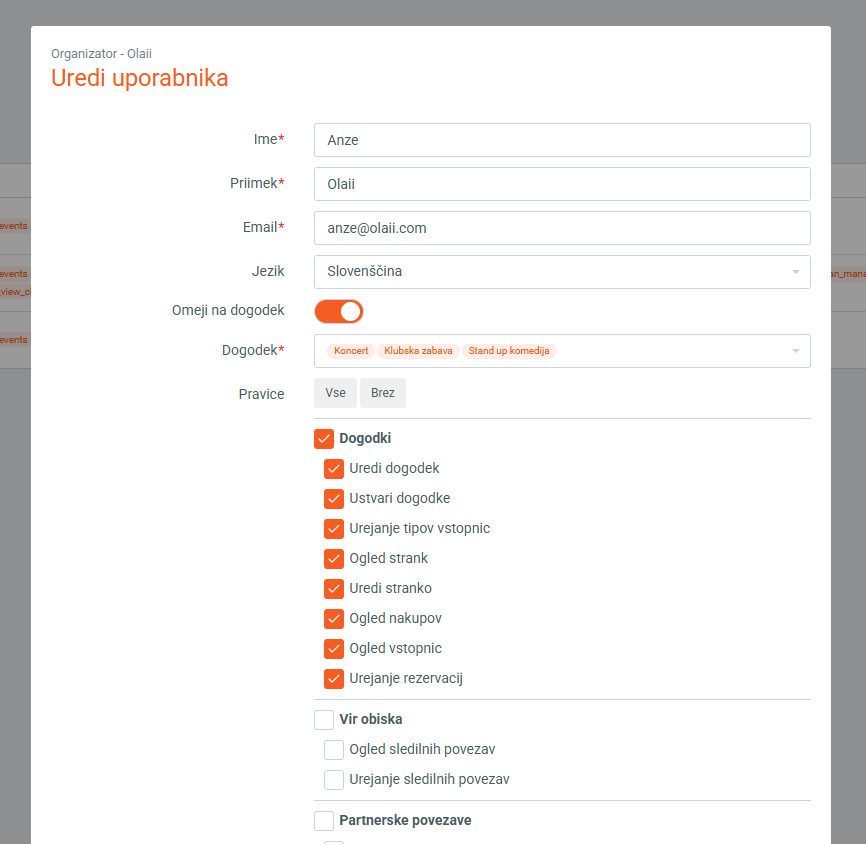Focus the Priimek text field
This screenshot has width=866, height=844.
[561, 184]
